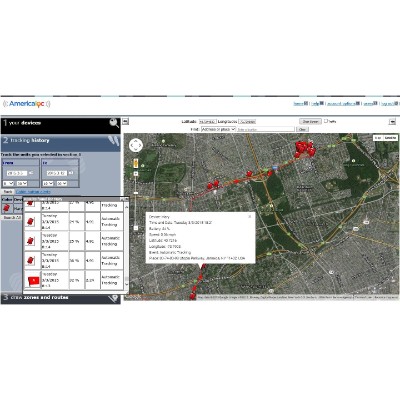Click the magnifier icon beside 'your devices'
The height and width of the screenshot is (400, 400).
(x=114, y=123)
